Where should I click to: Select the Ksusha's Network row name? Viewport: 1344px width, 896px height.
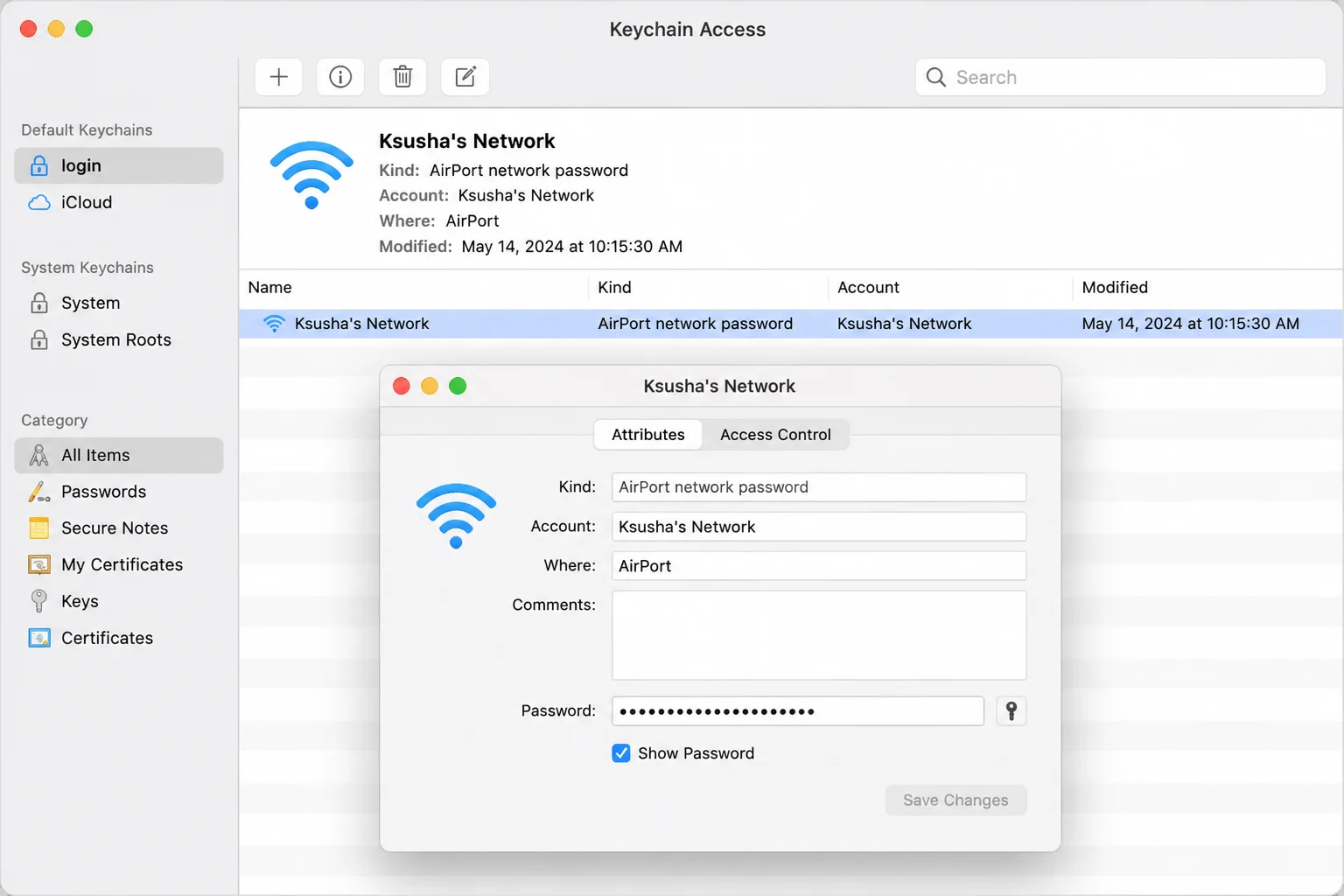(361, 324)
